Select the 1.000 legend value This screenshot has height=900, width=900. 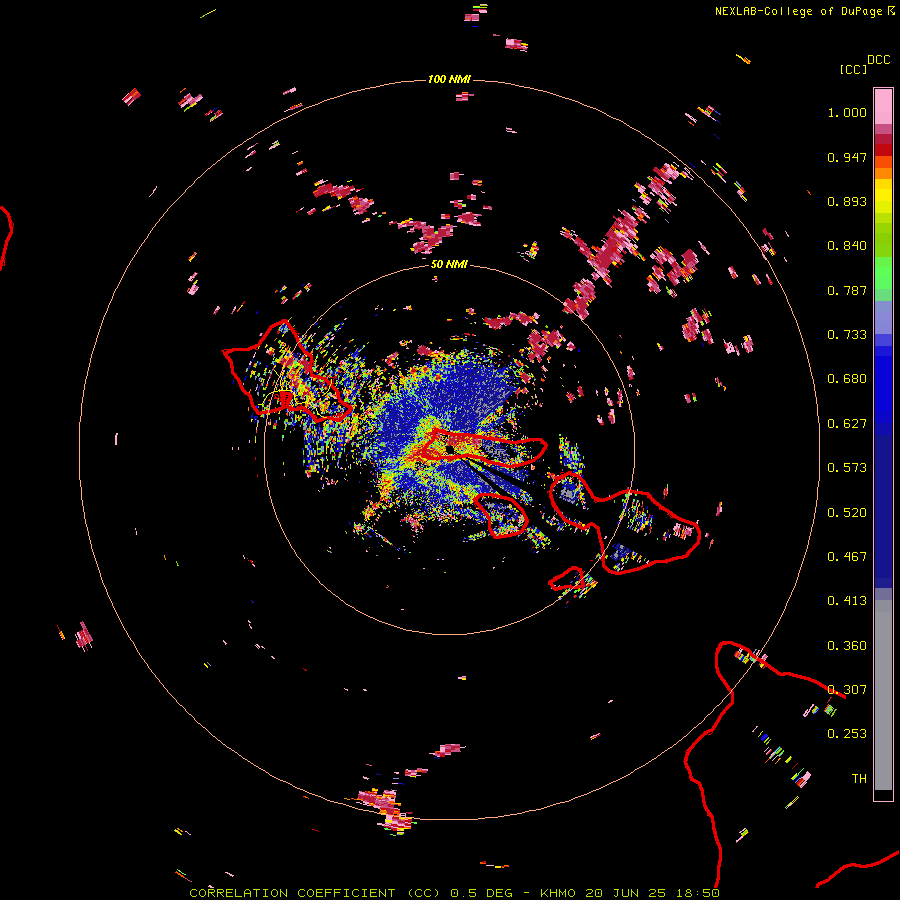(847, 112)
